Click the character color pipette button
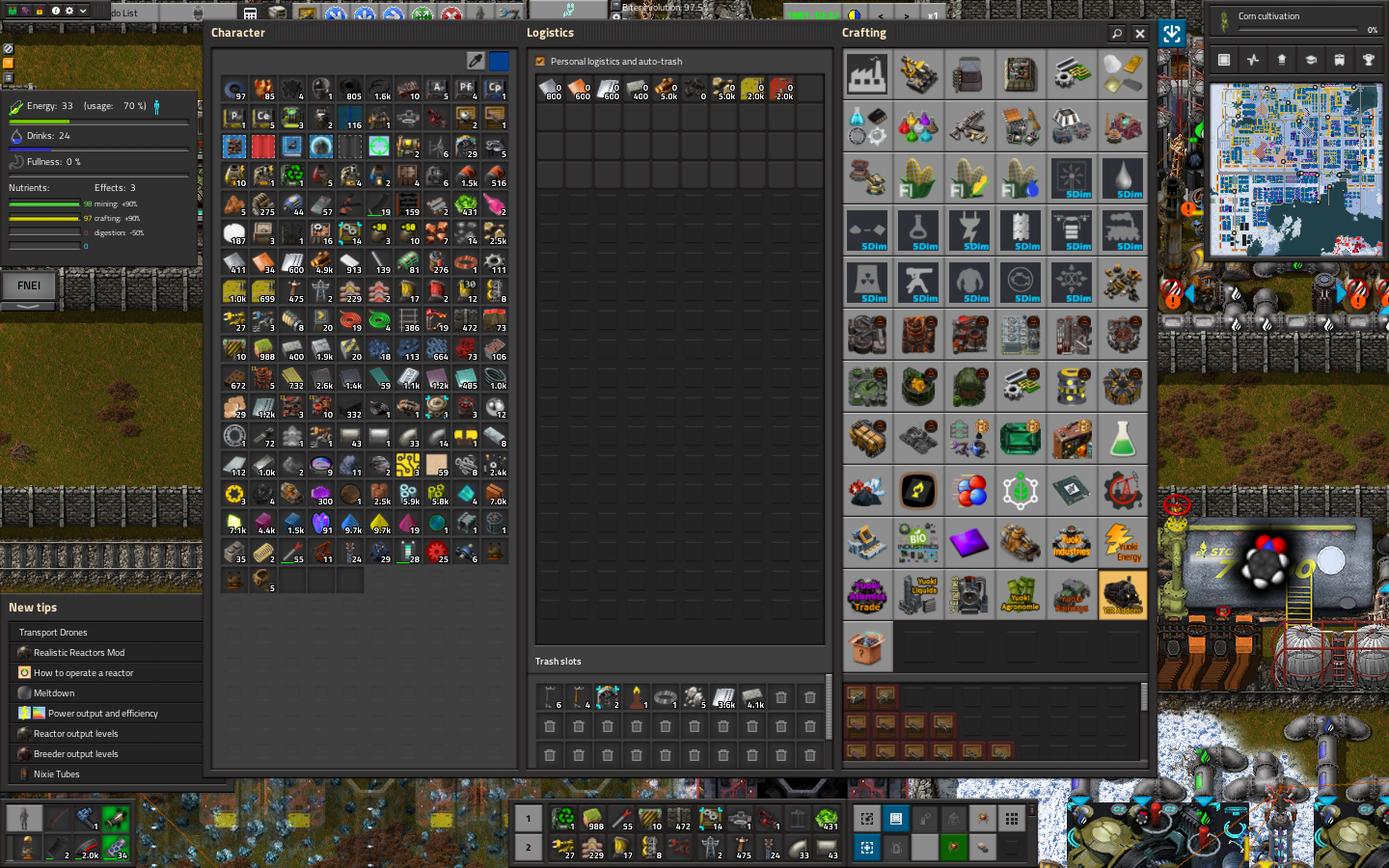 476,61
